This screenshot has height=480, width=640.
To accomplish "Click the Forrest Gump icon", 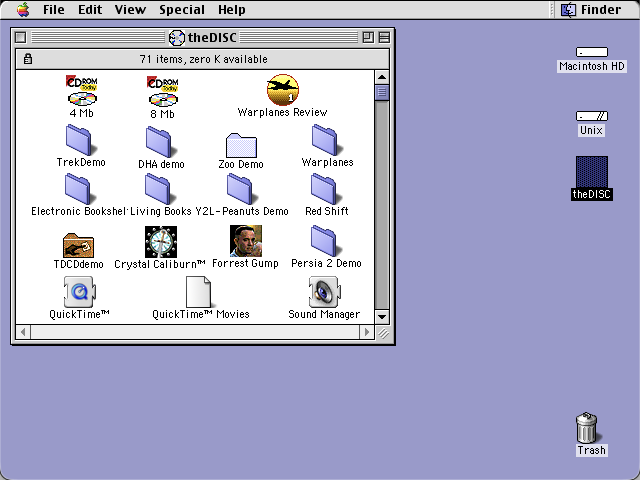I will 246,241.
